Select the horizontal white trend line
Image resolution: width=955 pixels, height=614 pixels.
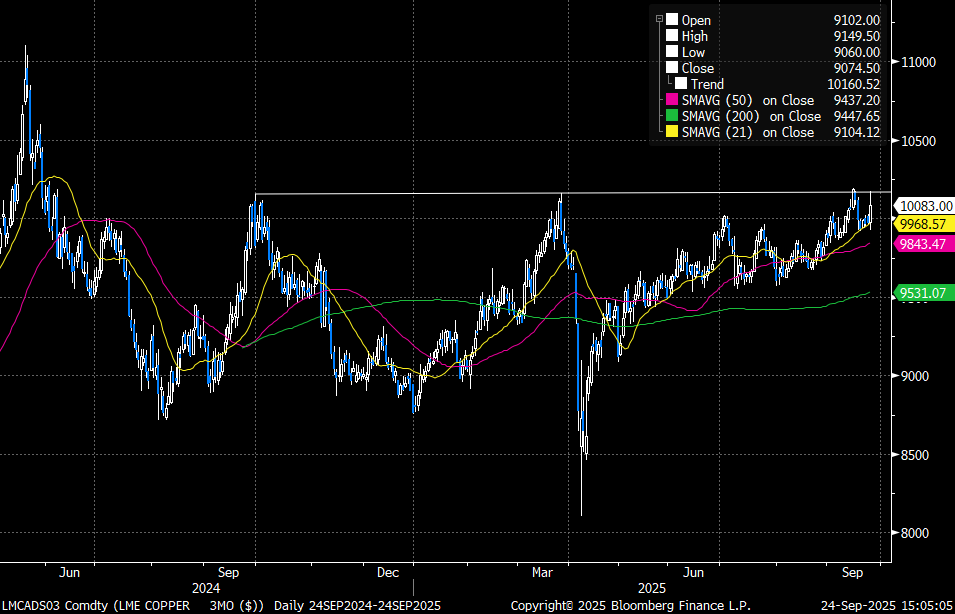(x=573, y=193)
